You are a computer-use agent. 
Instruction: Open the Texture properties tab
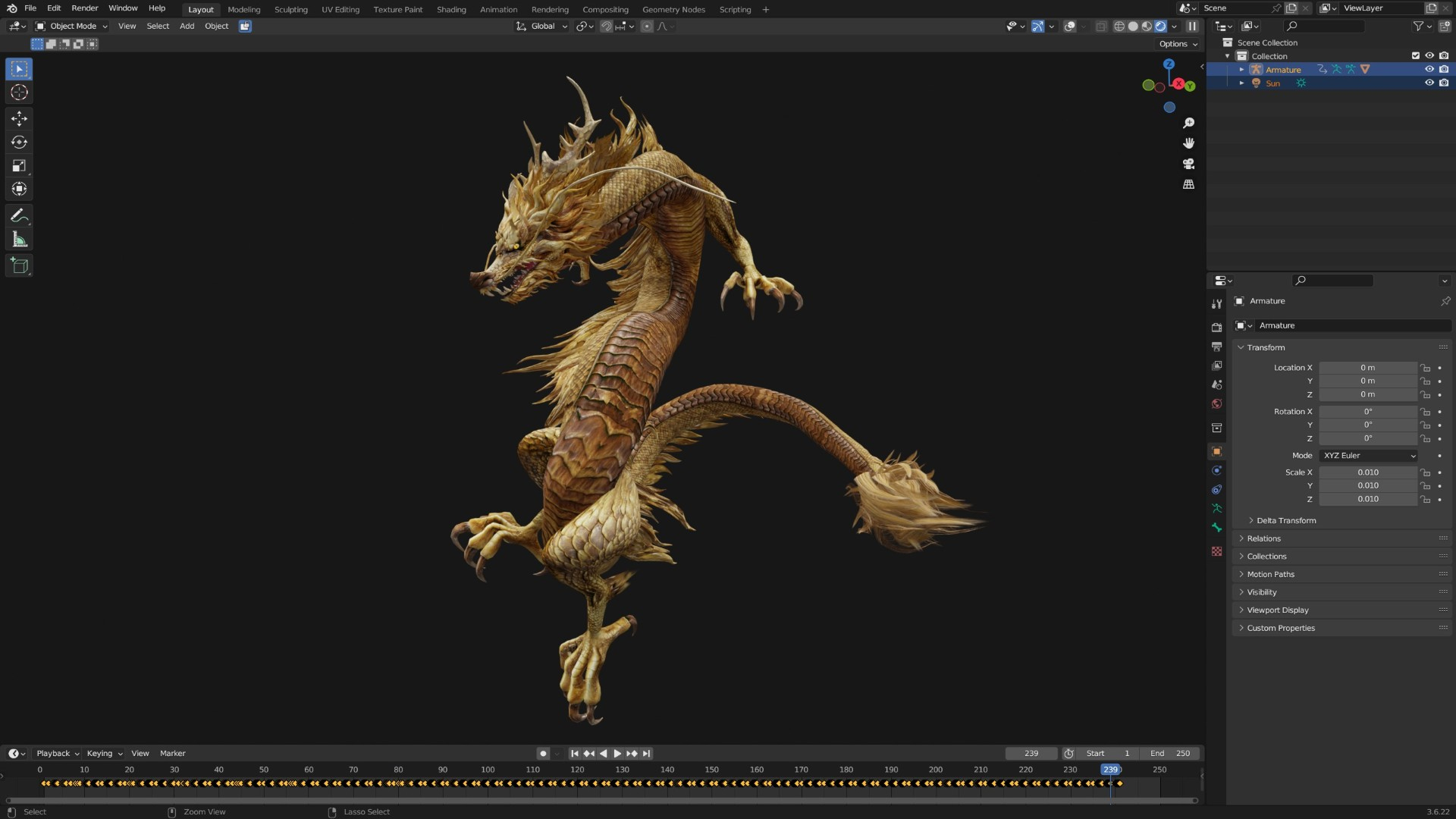click(x=1216, y=551)
